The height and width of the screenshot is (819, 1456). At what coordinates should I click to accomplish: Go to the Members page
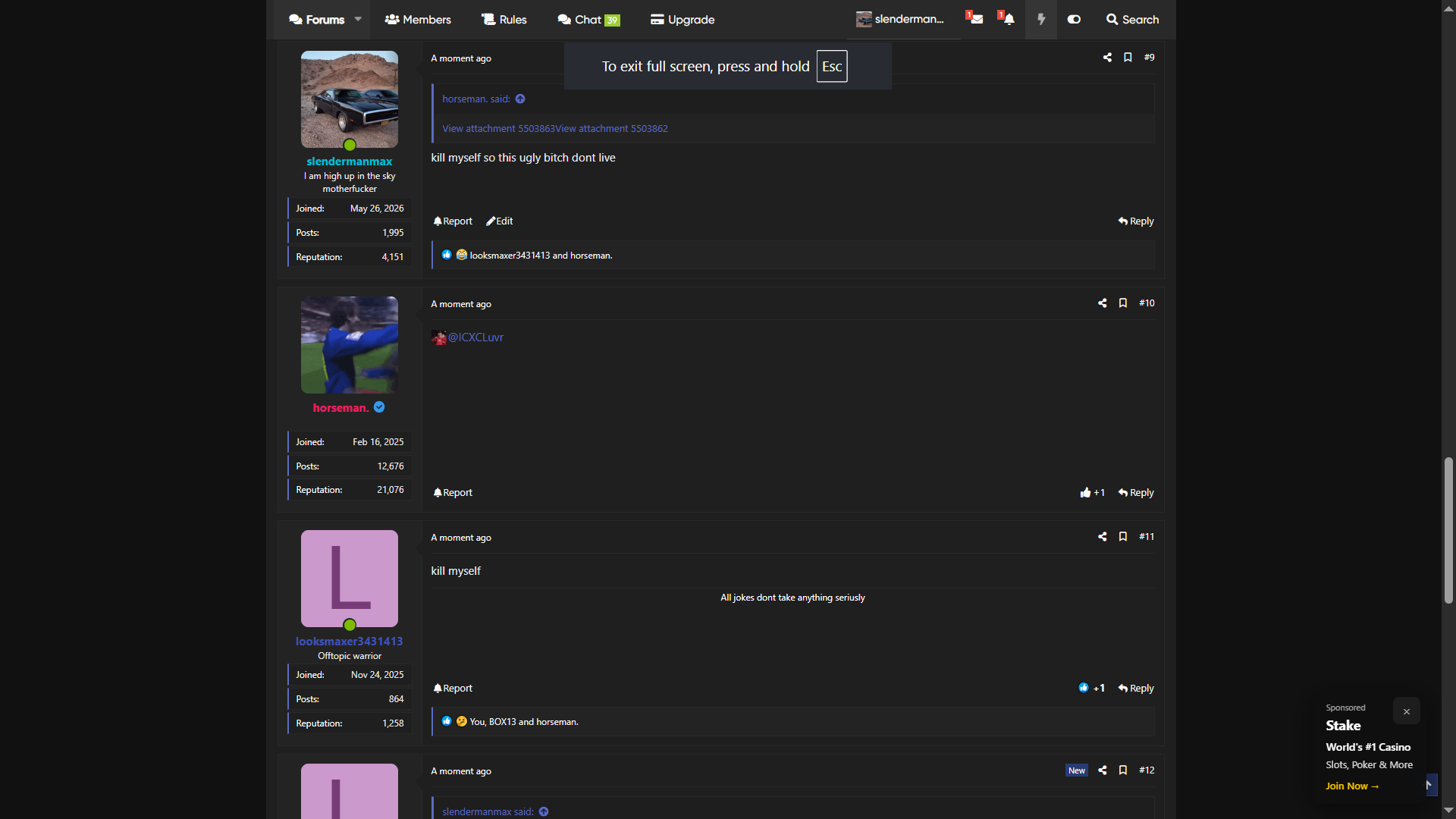(418, 20)
